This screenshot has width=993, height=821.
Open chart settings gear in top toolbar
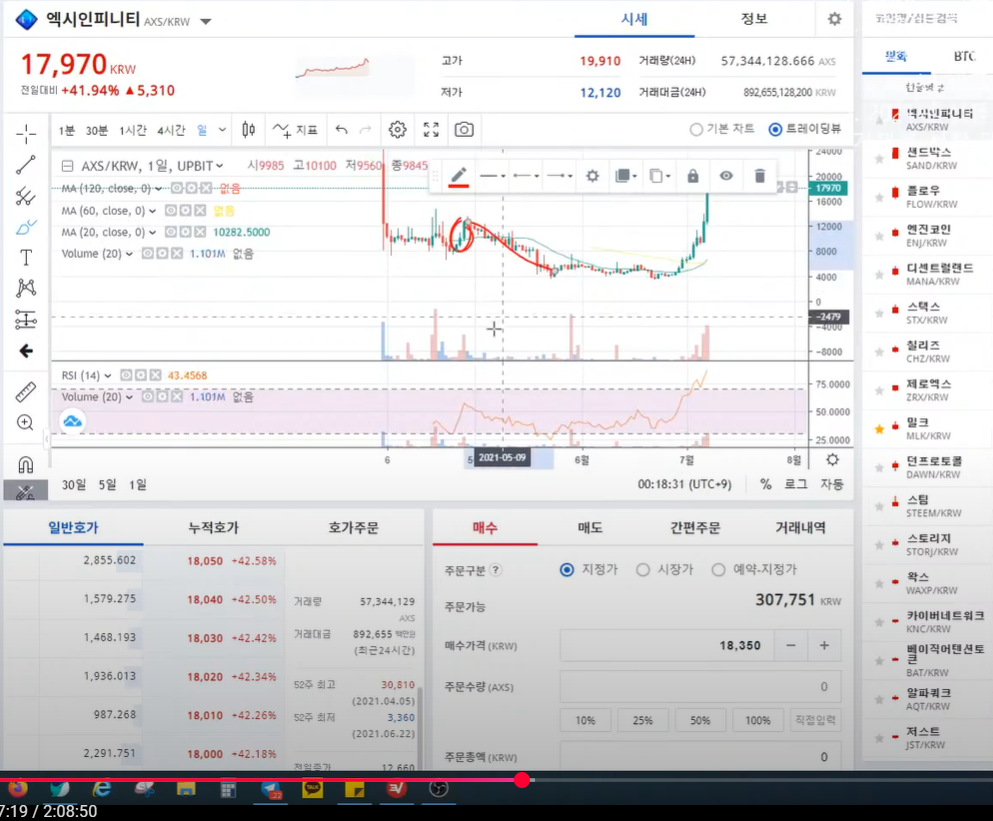pos(397,130)
